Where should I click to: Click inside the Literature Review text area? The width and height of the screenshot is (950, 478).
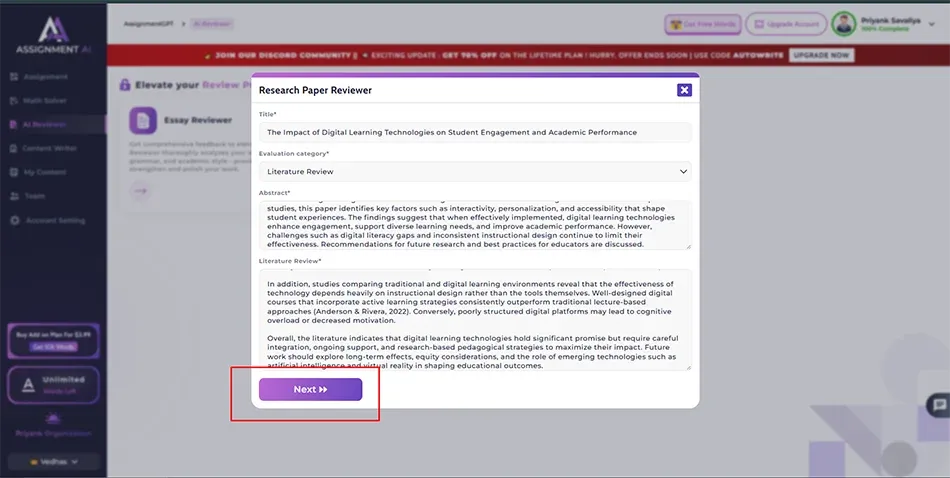[475, 319]
